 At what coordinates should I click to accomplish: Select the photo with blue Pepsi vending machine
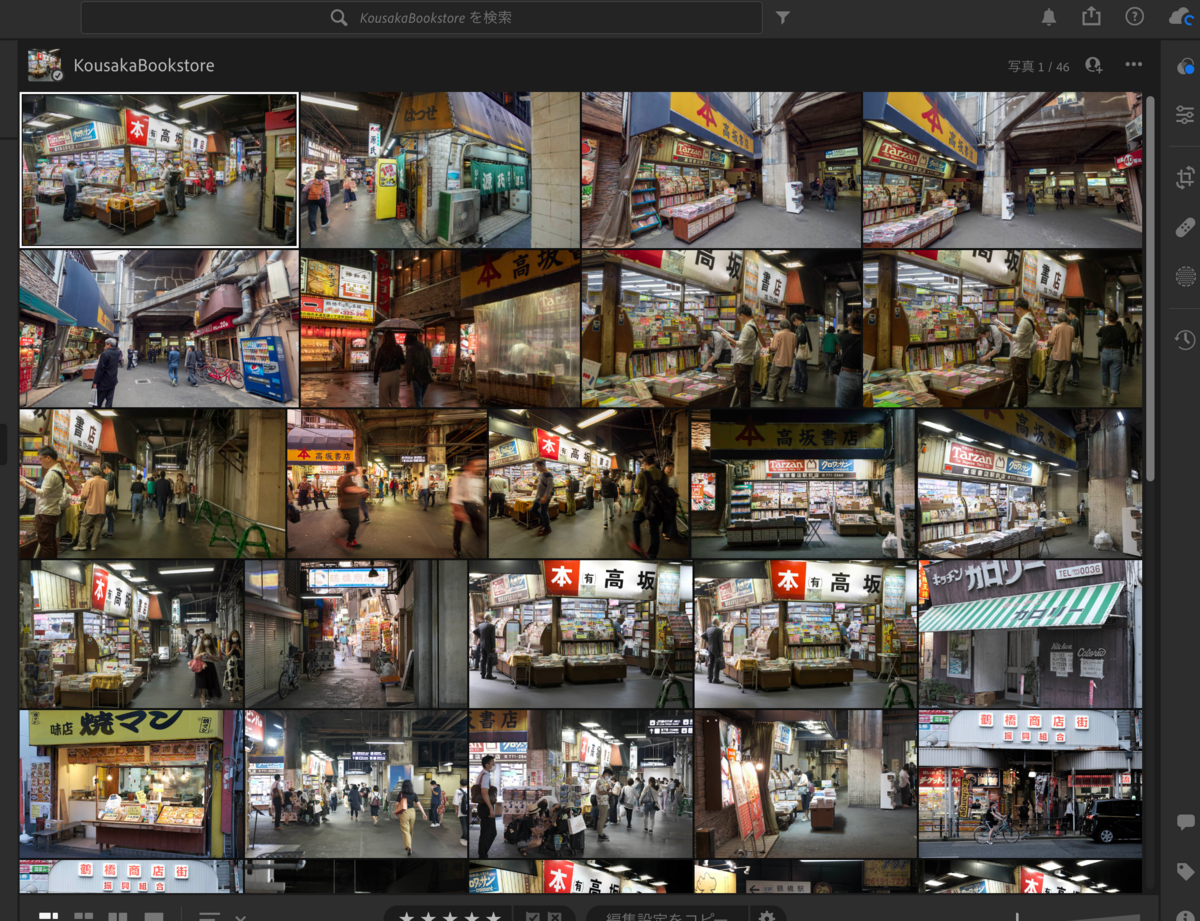pos(158,329)
